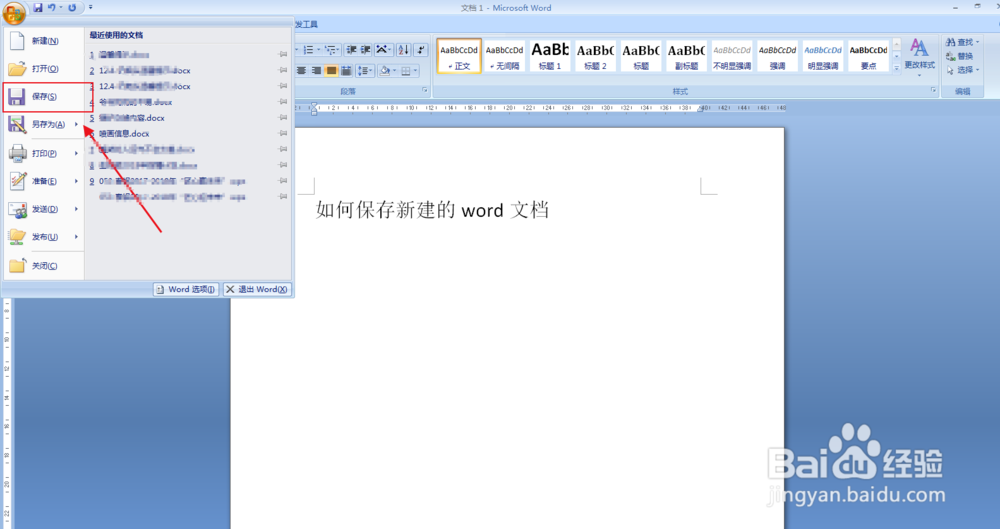This screenshot has width=1000, height=529.
Task: Open the shading color dropdown arrow
Action: click(x=395, y=70)
